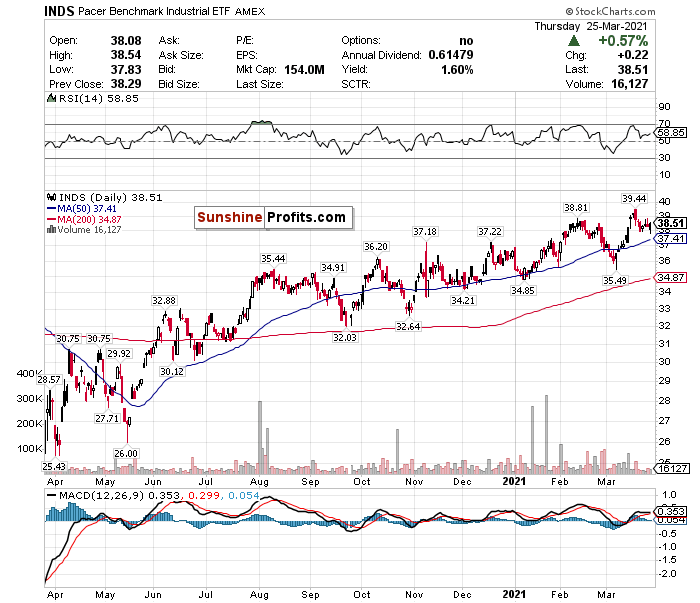Click the INDS (Daily) candlestick legend icon
The width and height of the screenshot is (700, 603).
[51, 197]
